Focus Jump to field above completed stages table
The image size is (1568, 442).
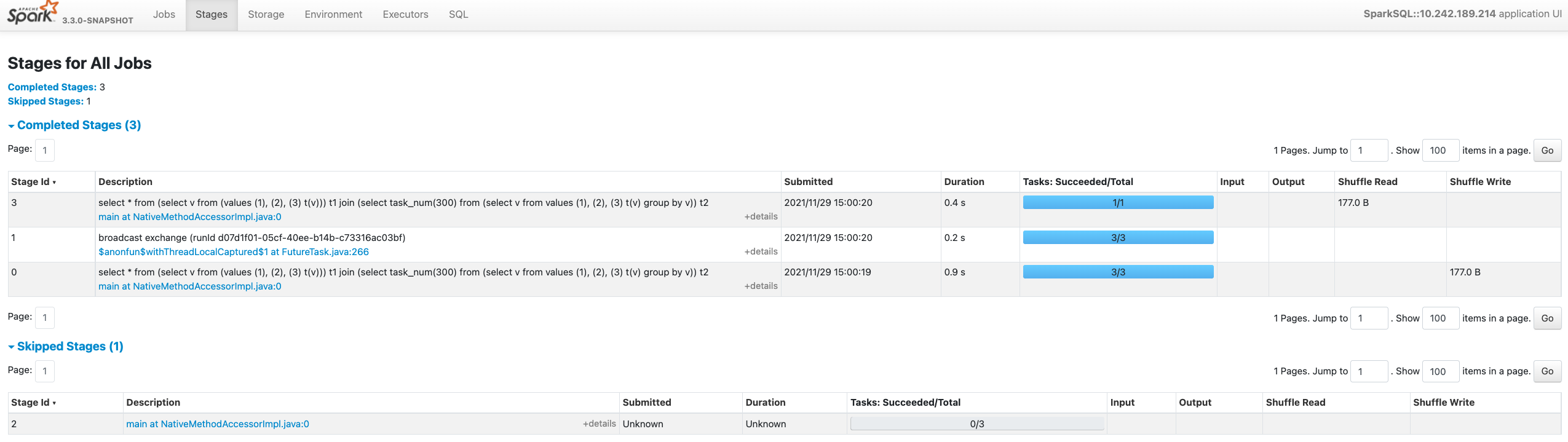(1369, 151)
